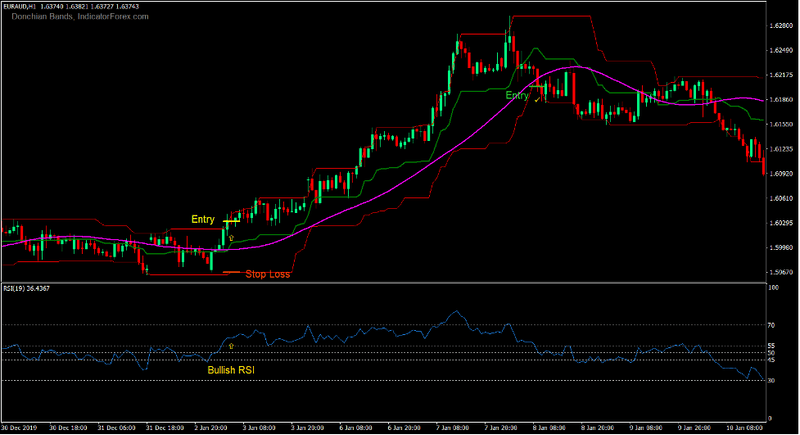The height and width of the screenshot is (435, 800).
Task: Click RSI level 30 on the scale
Action: pyautogui.click(x=773, y=381)
